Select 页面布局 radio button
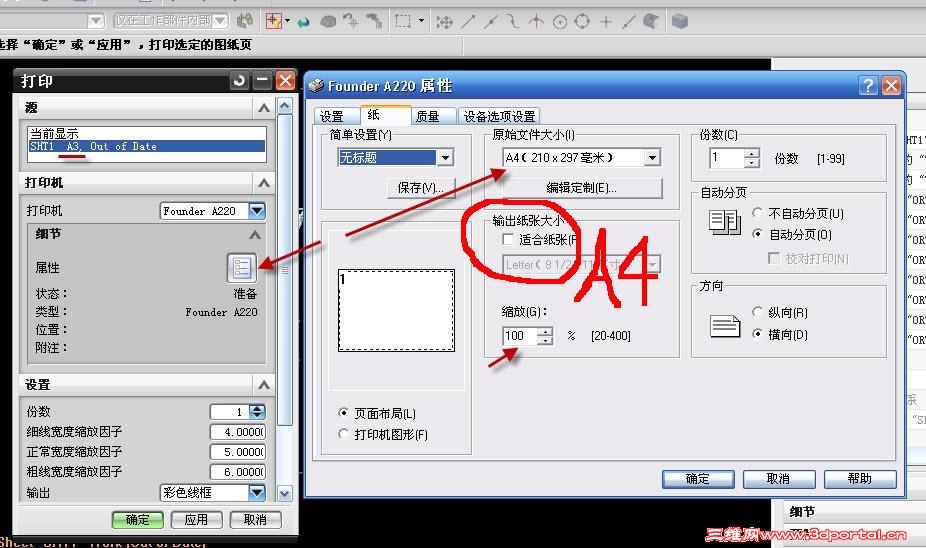Viewport: 926px width, 548px height. click(x=343, y=413)
